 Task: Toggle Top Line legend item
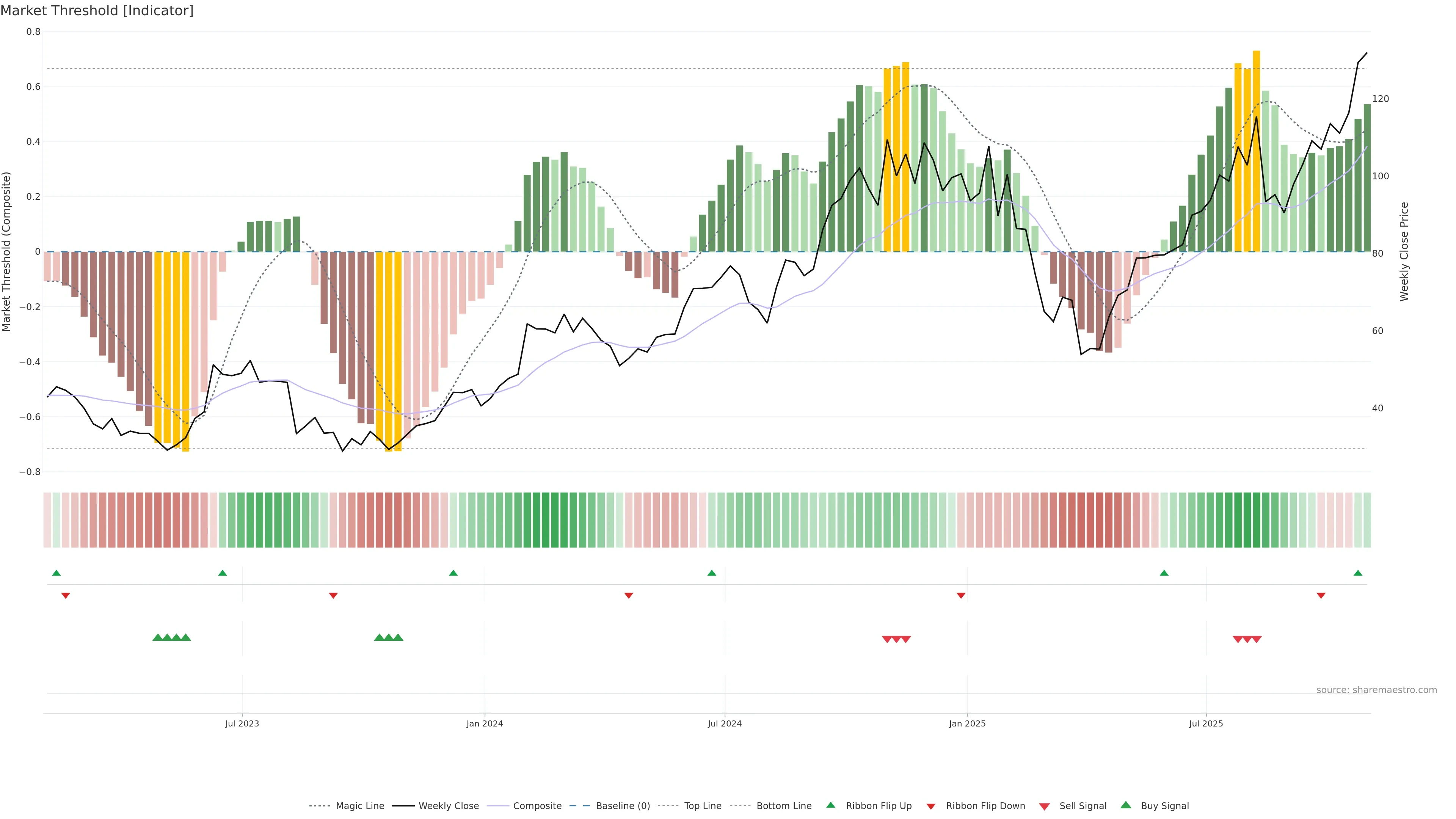point(703,805)
